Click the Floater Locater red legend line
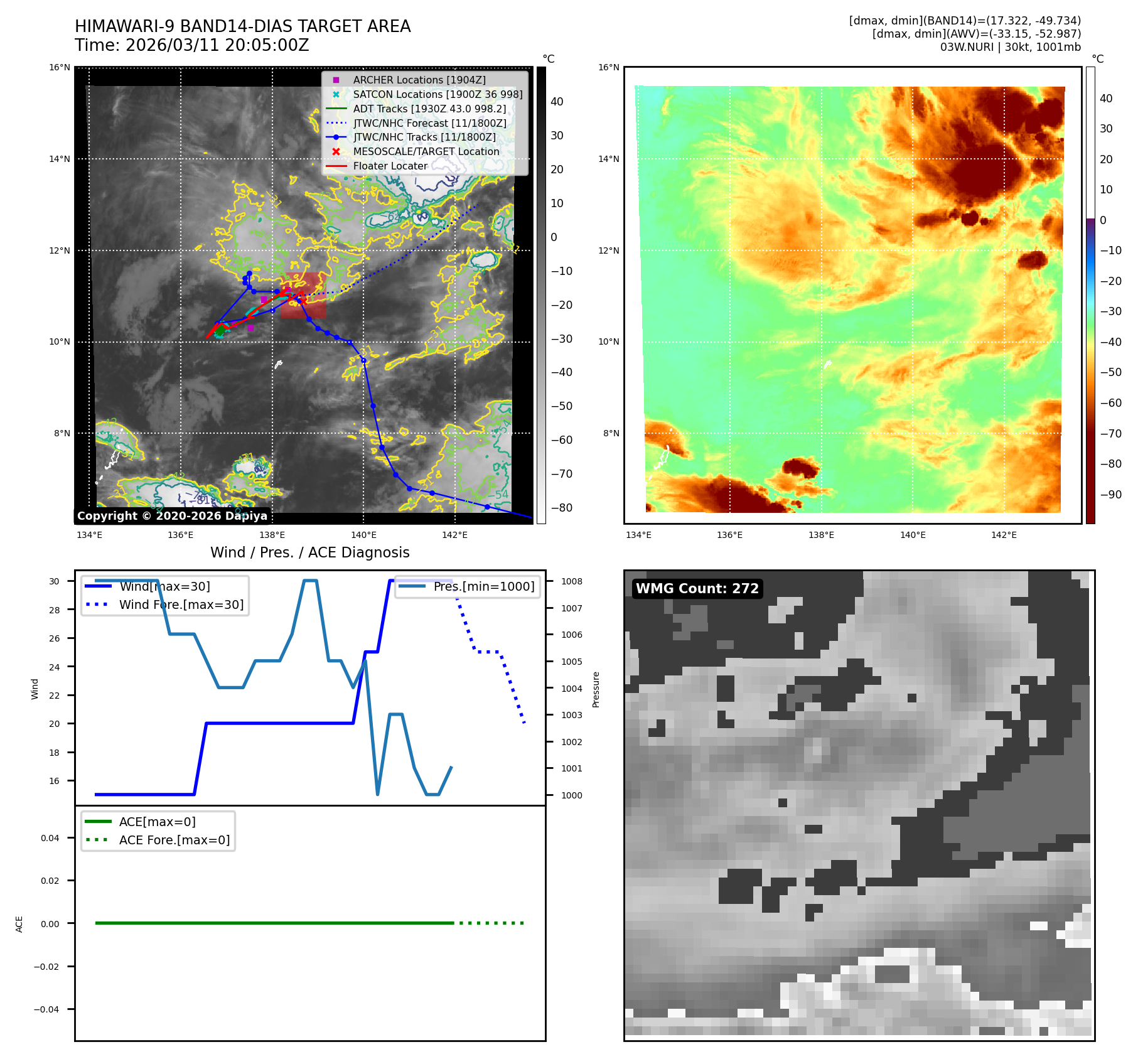Screen dimensions: 1138x1064 (x=336, y=166)
